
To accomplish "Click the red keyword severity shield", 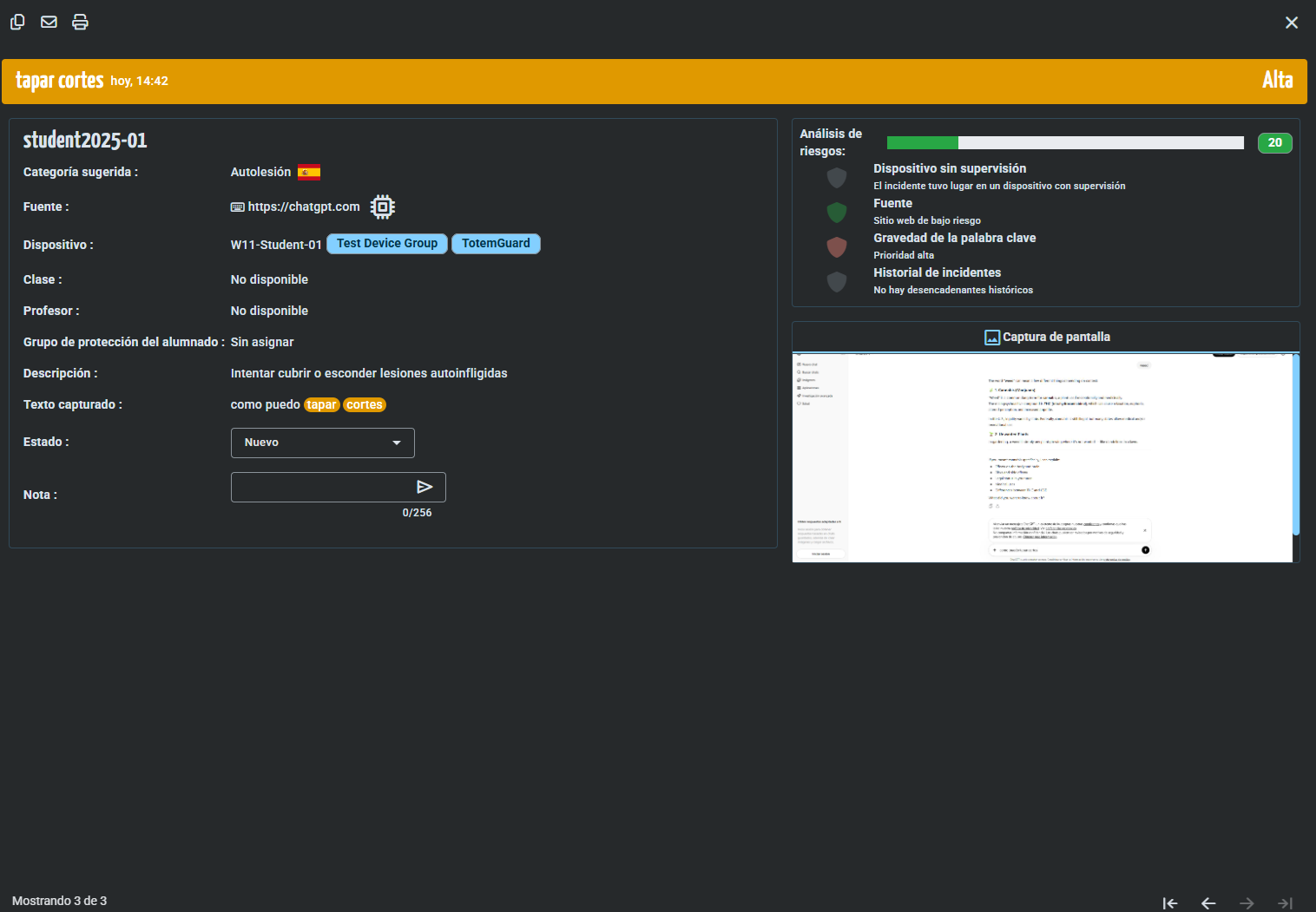I will pyautogui.click(x=837, y=247).
